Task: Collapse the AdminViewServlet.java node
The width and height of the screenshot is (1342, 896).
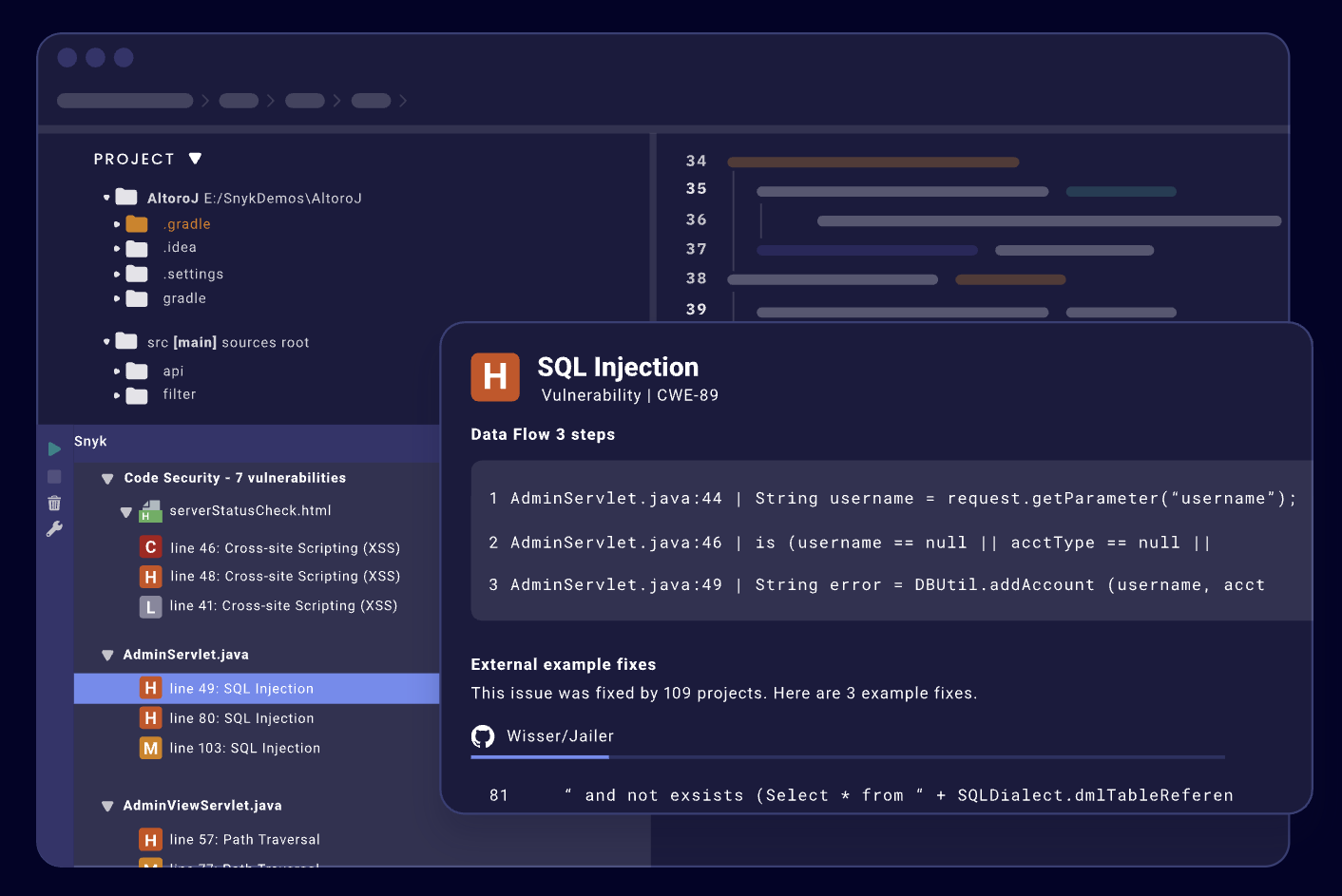Action: 107,807
